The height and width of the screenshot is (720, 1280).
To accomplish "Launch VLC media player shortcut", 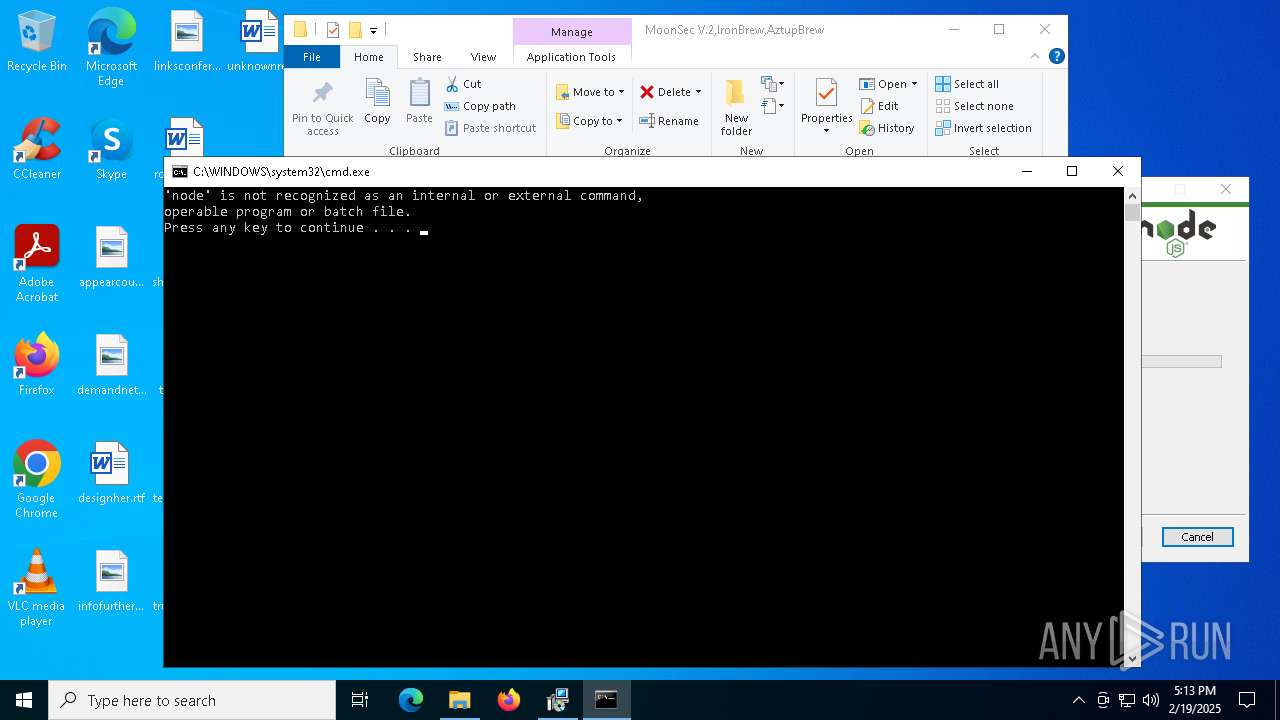I will click(37, 588).
